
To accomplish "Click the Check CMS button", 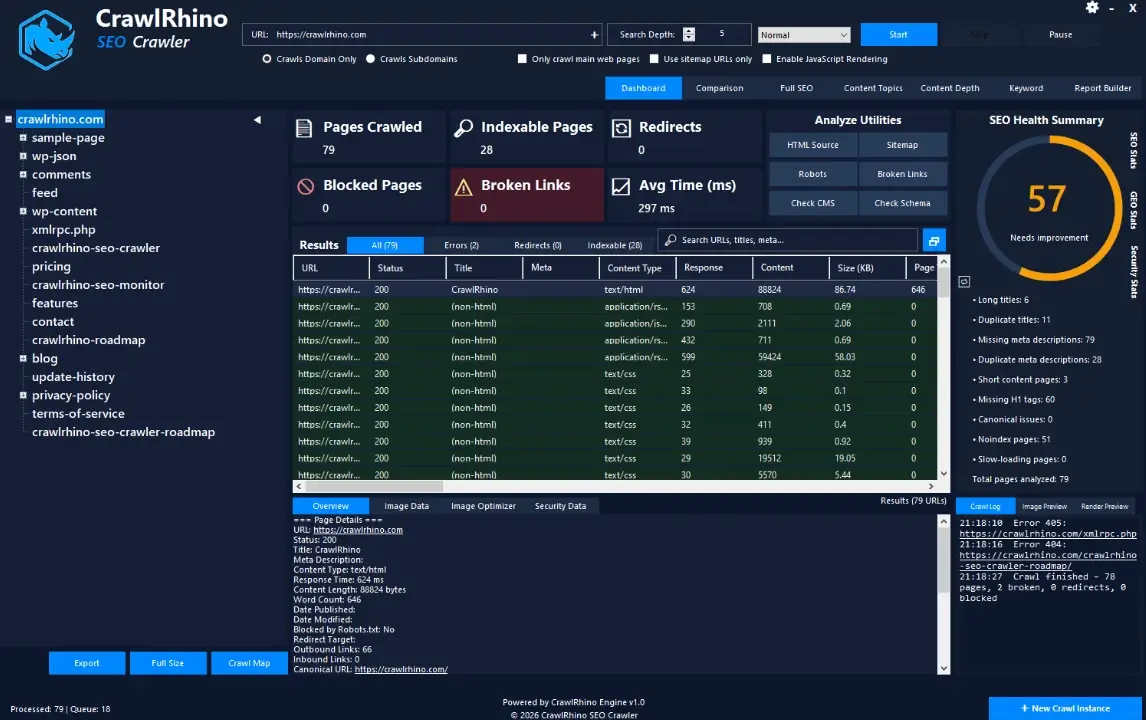I will point(813,203).
